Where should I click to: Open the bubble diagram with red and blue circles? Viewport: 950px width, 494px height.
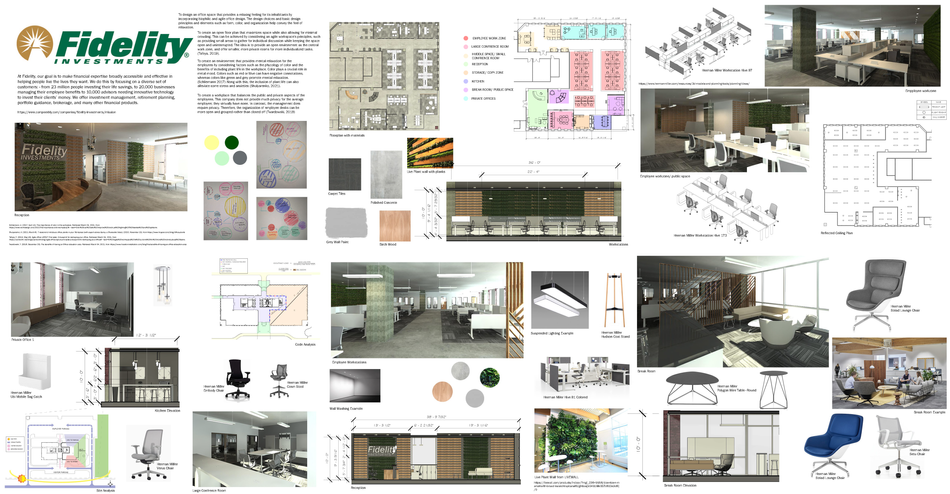tap(281, 218)
